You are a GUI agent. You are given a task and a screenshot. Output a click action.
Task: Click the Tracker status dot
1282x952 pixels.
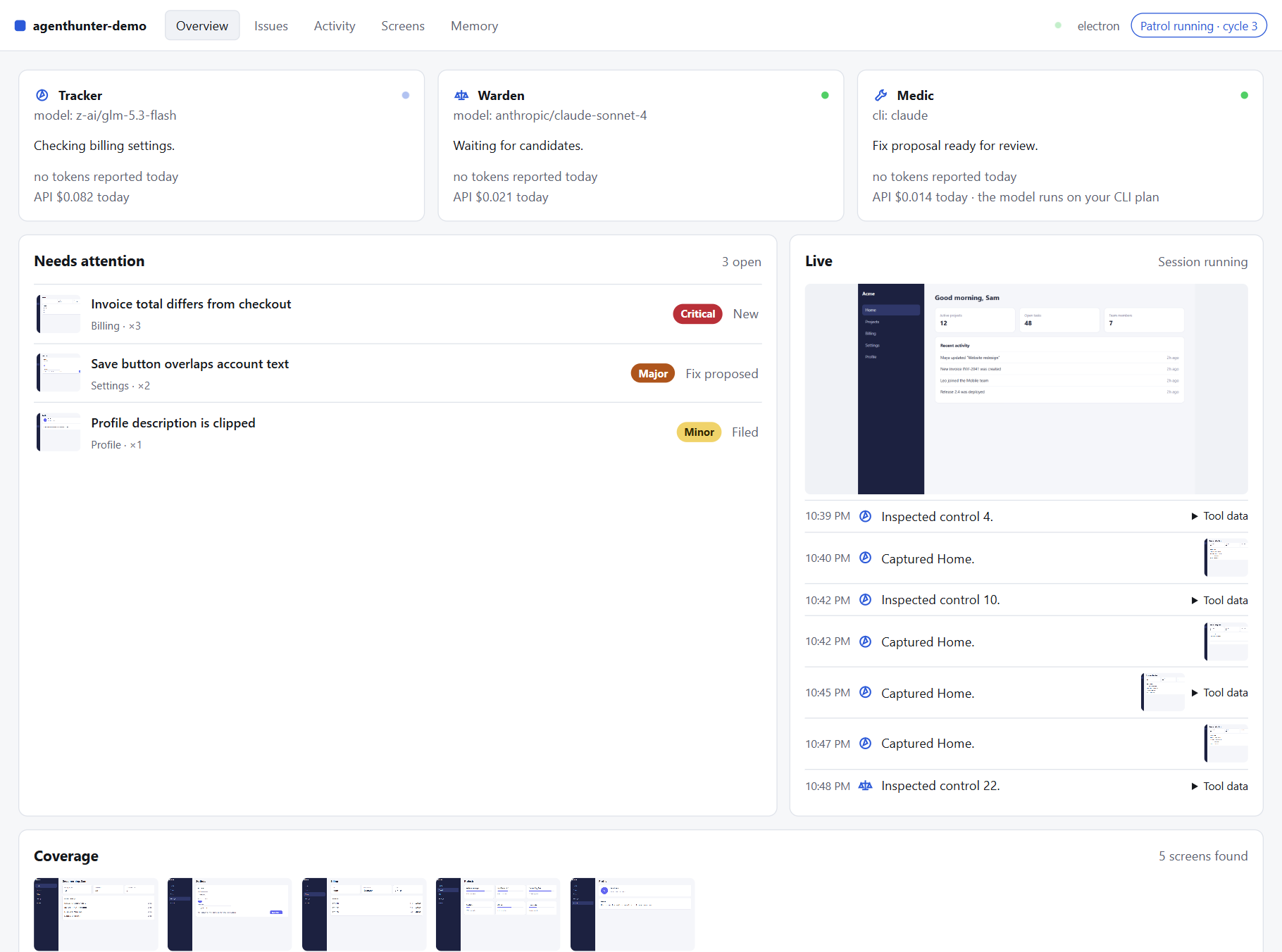[406, 95]
